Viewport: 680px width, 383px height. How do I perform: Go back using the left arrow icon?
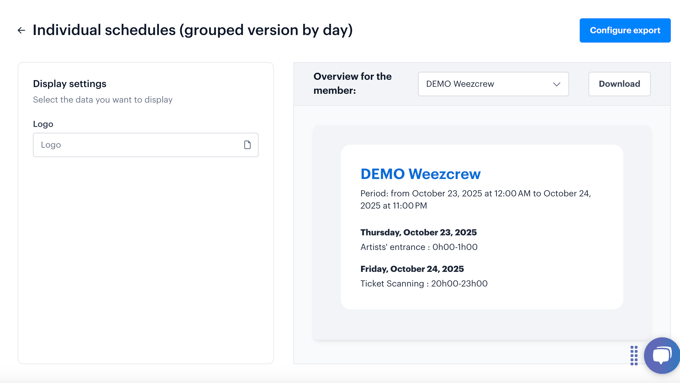21,30
